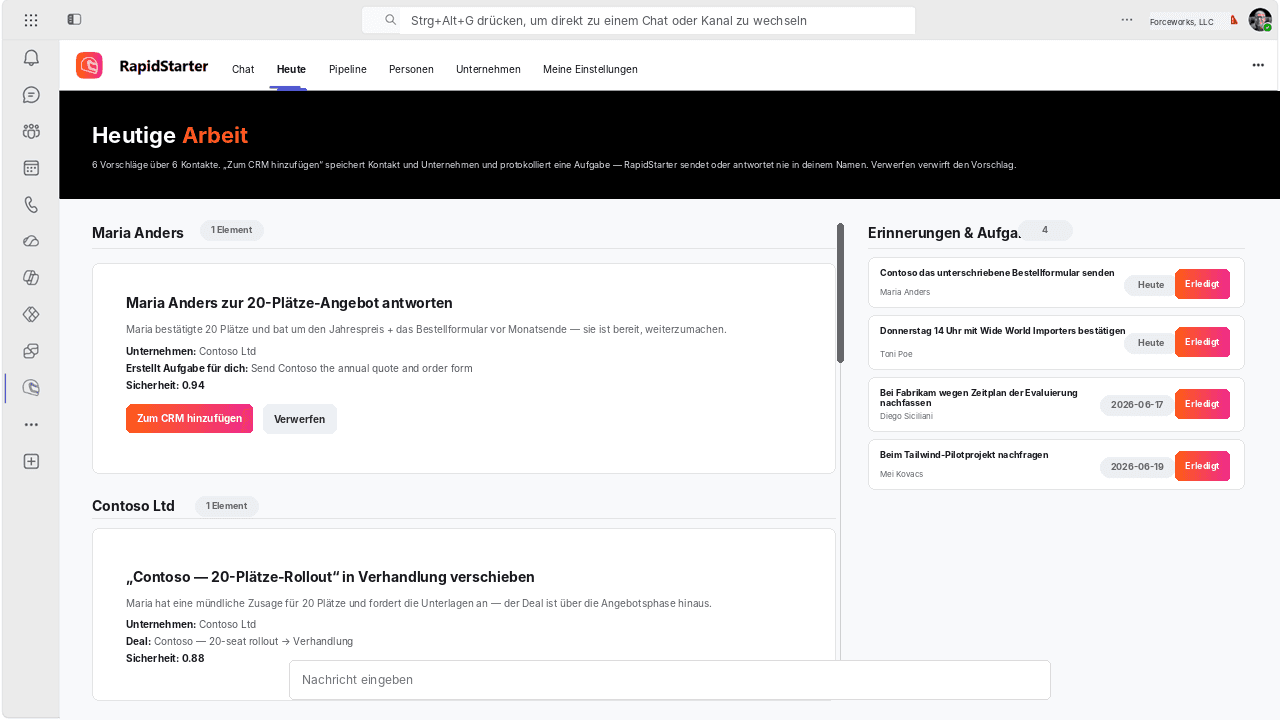Click the RapidStarter app logo

89,65
